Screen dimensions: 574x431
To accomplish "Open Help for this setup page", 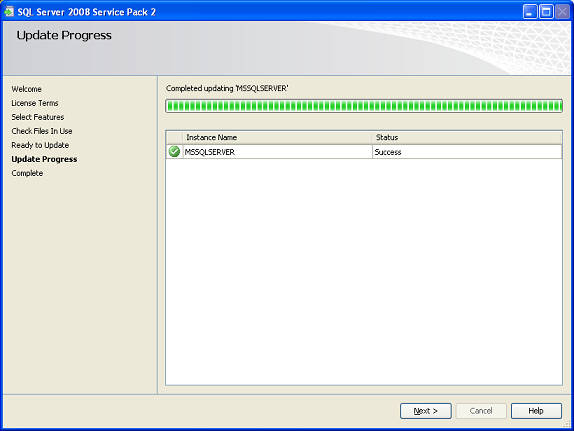I will click(536, 411).
